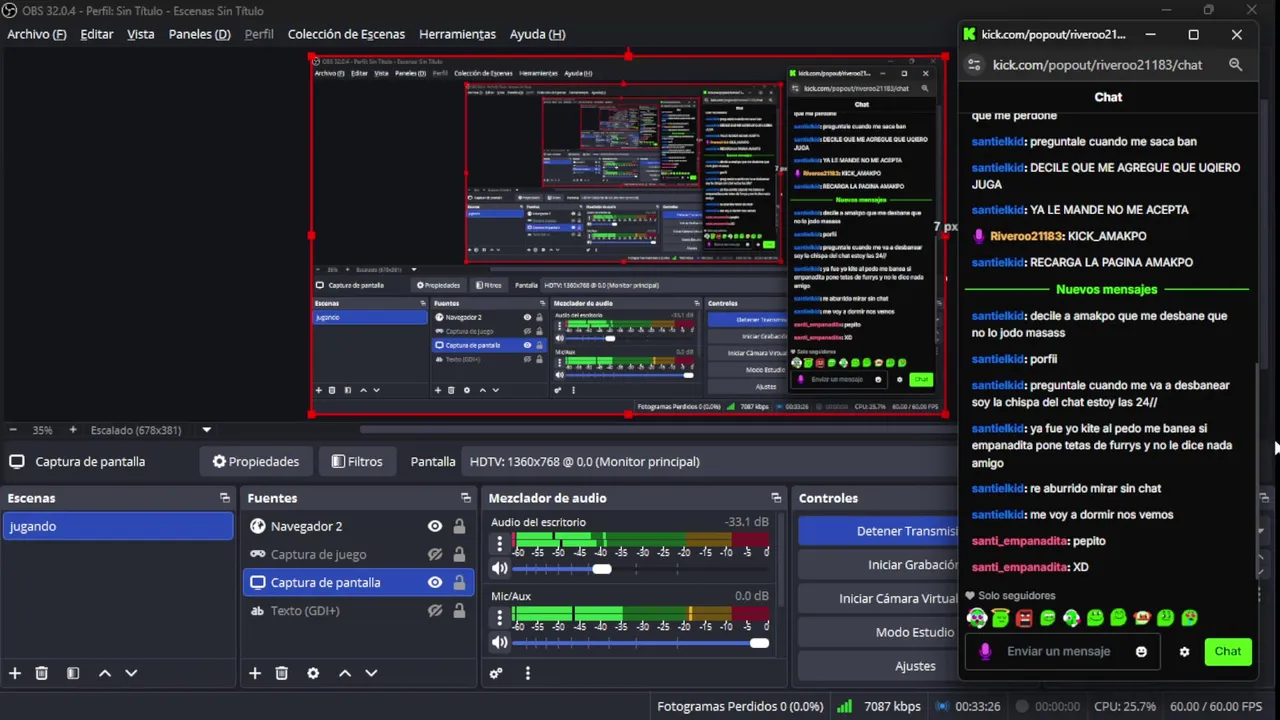Open Propiedades of the selected source

pyautogui.click(x=255, y=461)
